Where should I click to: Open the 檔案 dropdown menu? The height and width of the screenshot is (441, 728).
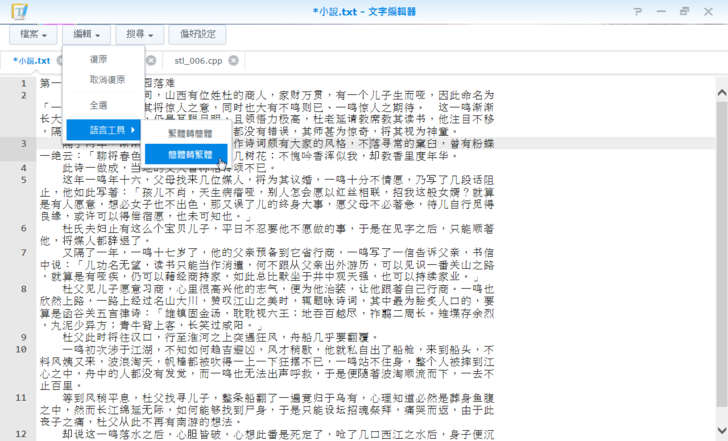pyautogui.click(x=35, y=34)
